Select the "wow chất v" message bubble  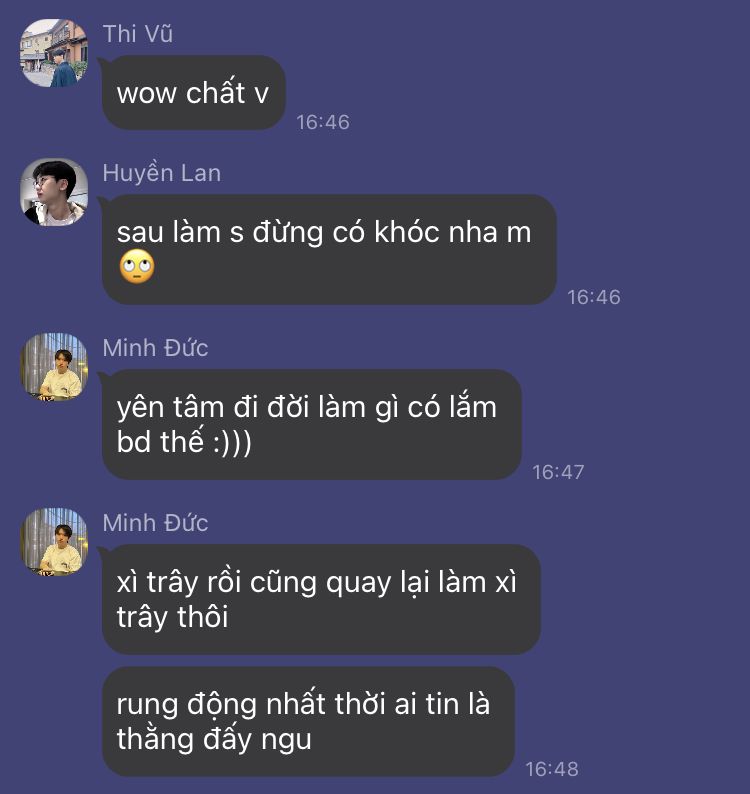click(x=193, y=93)
